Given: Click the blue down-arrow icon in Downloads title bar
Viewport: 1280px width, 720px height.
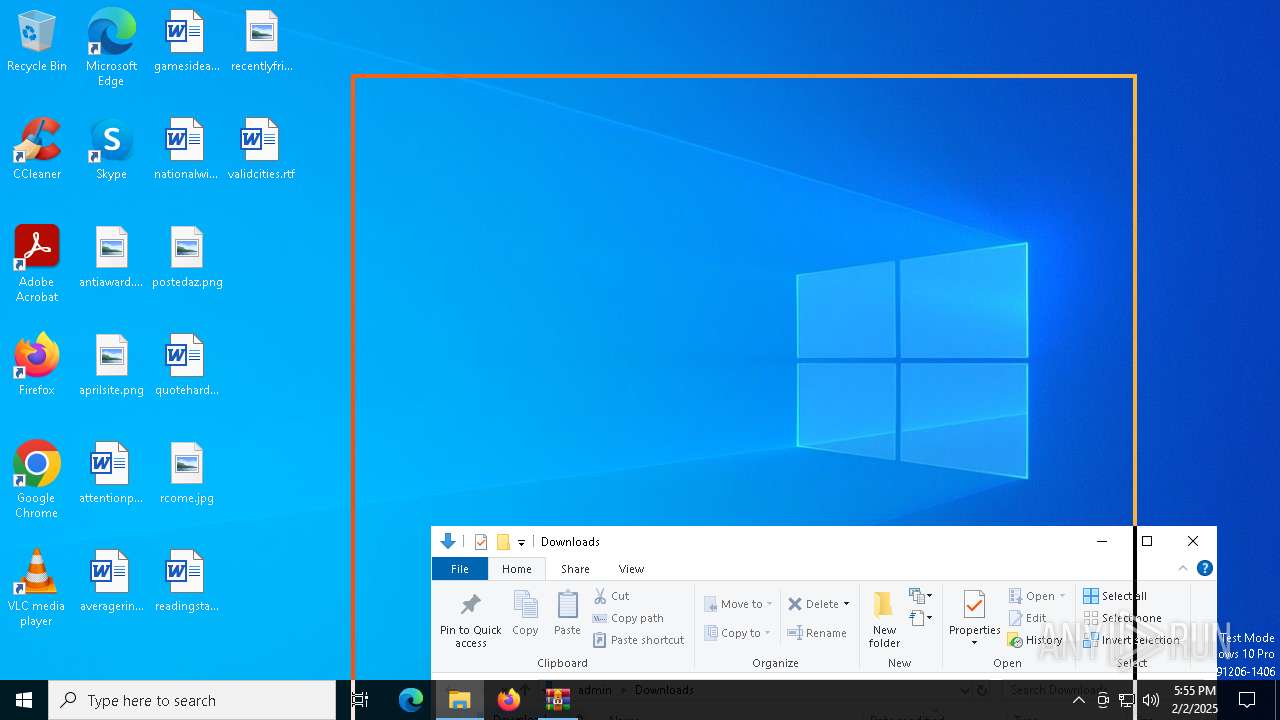Looking at the screenshot, I should click(448, 542).
